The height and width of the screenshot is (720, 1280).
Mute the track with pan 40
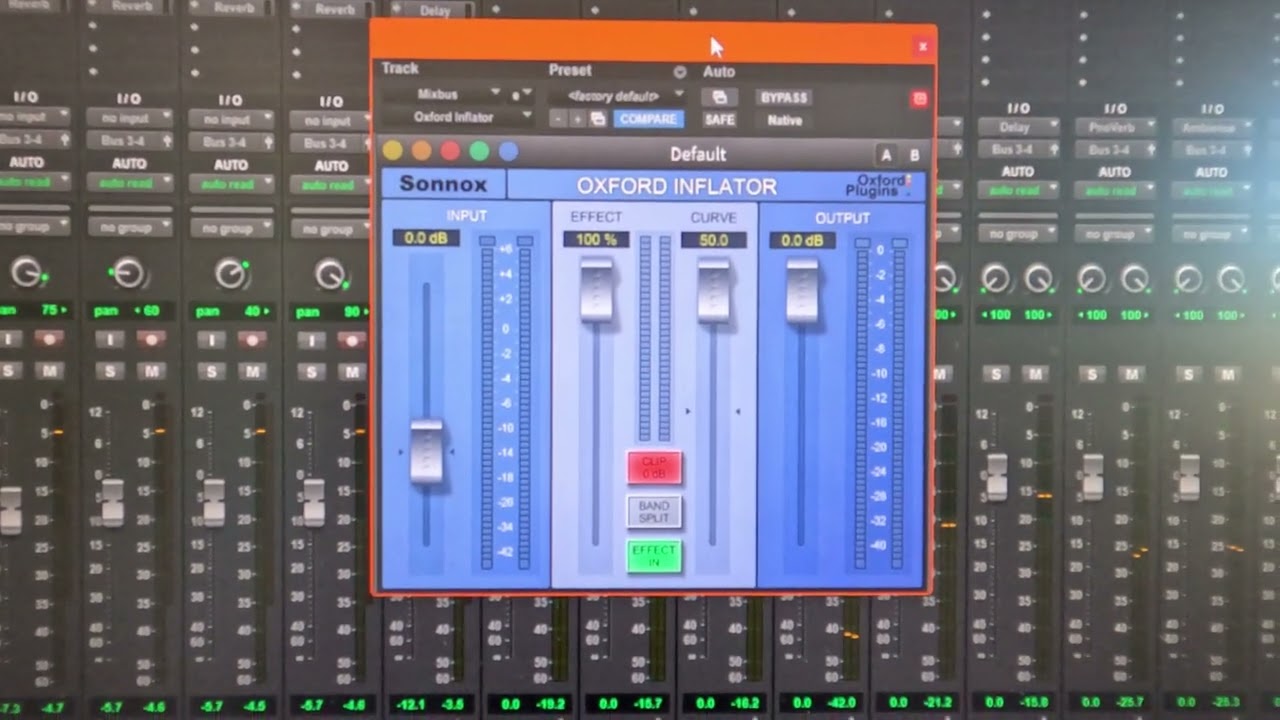tap(252, 372)
